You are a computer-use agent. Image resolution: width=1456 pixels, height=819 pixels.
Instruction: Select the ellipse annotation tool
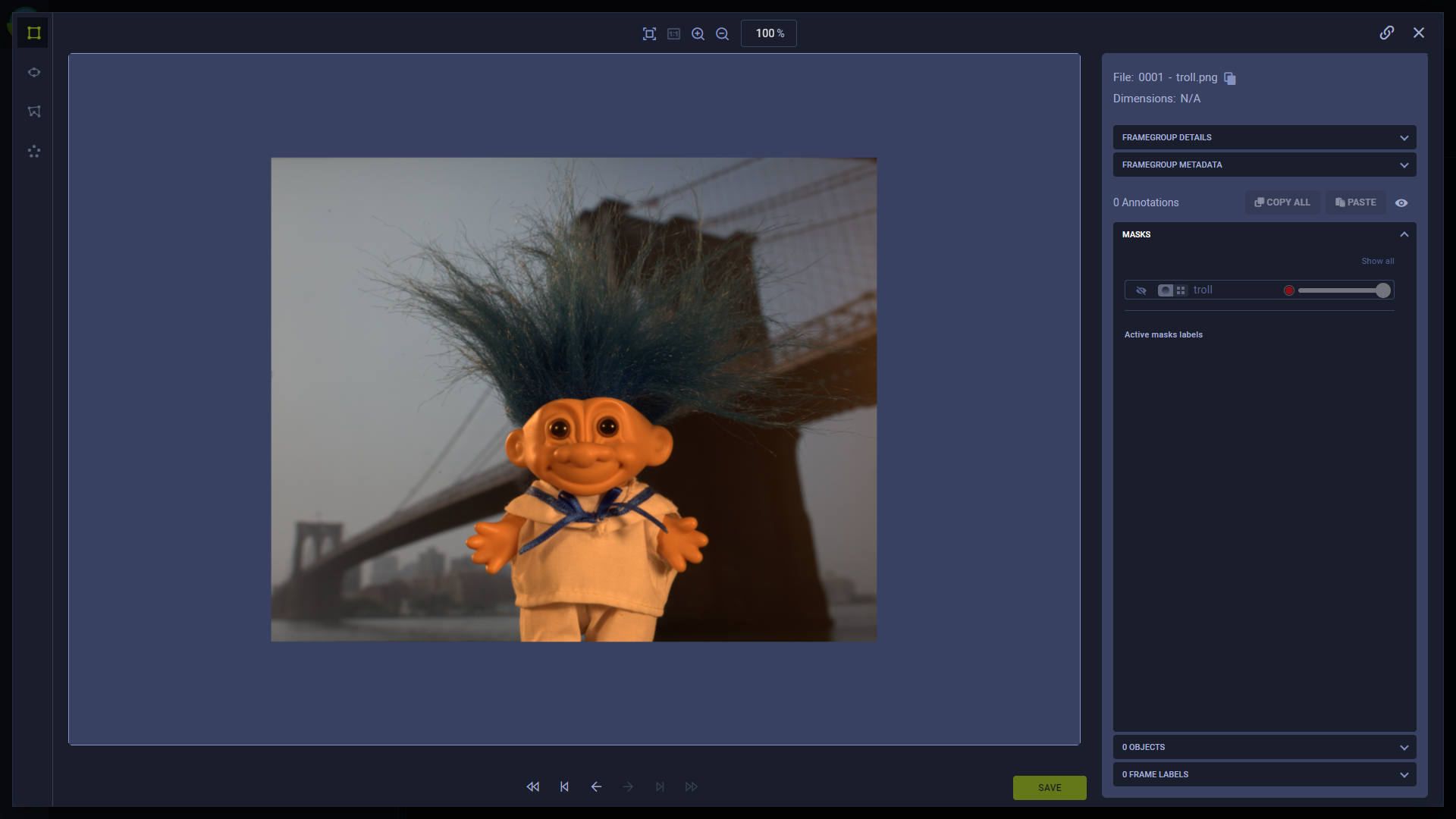(x=33, y=73)
